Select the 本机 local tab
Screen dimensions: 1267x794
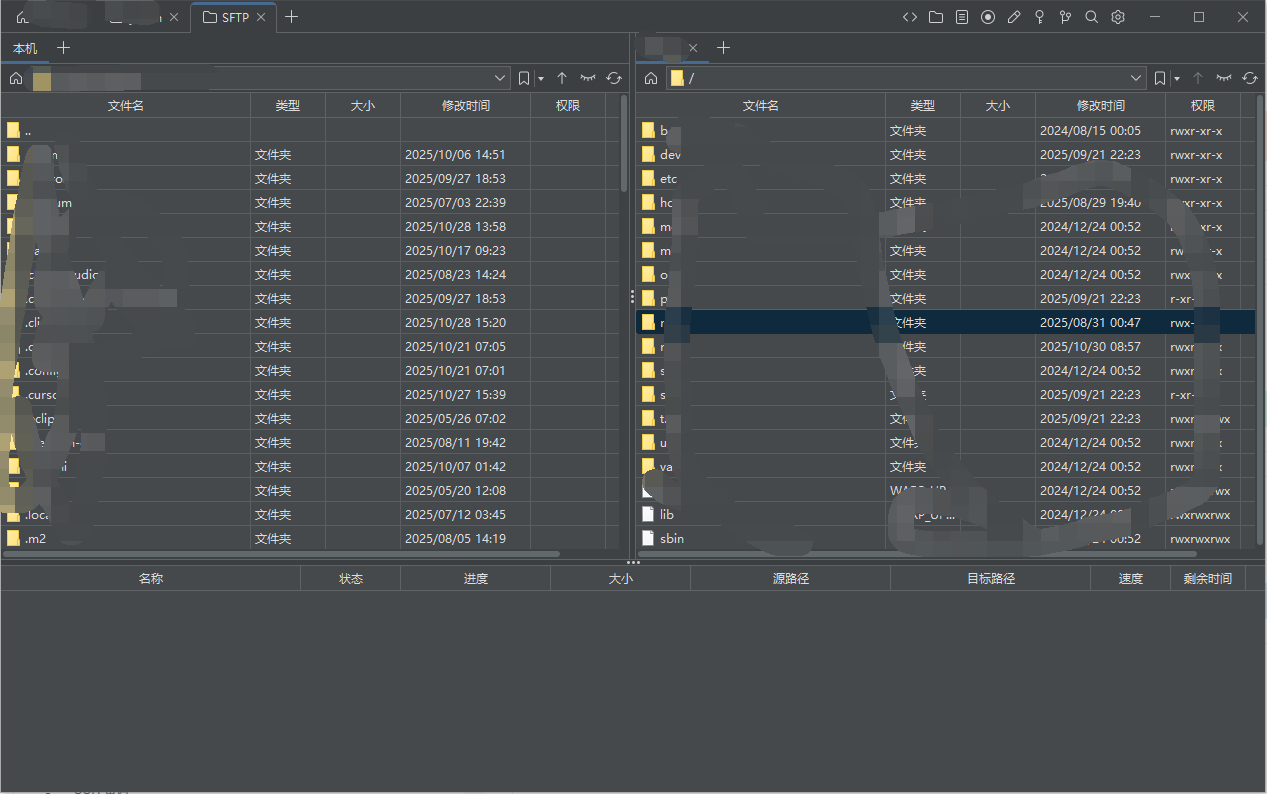coord(25,48)
